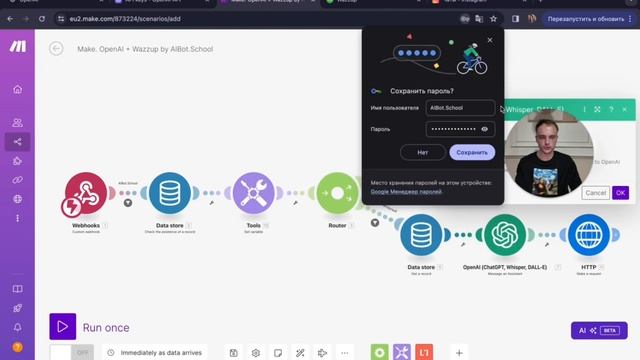Open Templates puzzle icon in sidebar

pos(18,161)
